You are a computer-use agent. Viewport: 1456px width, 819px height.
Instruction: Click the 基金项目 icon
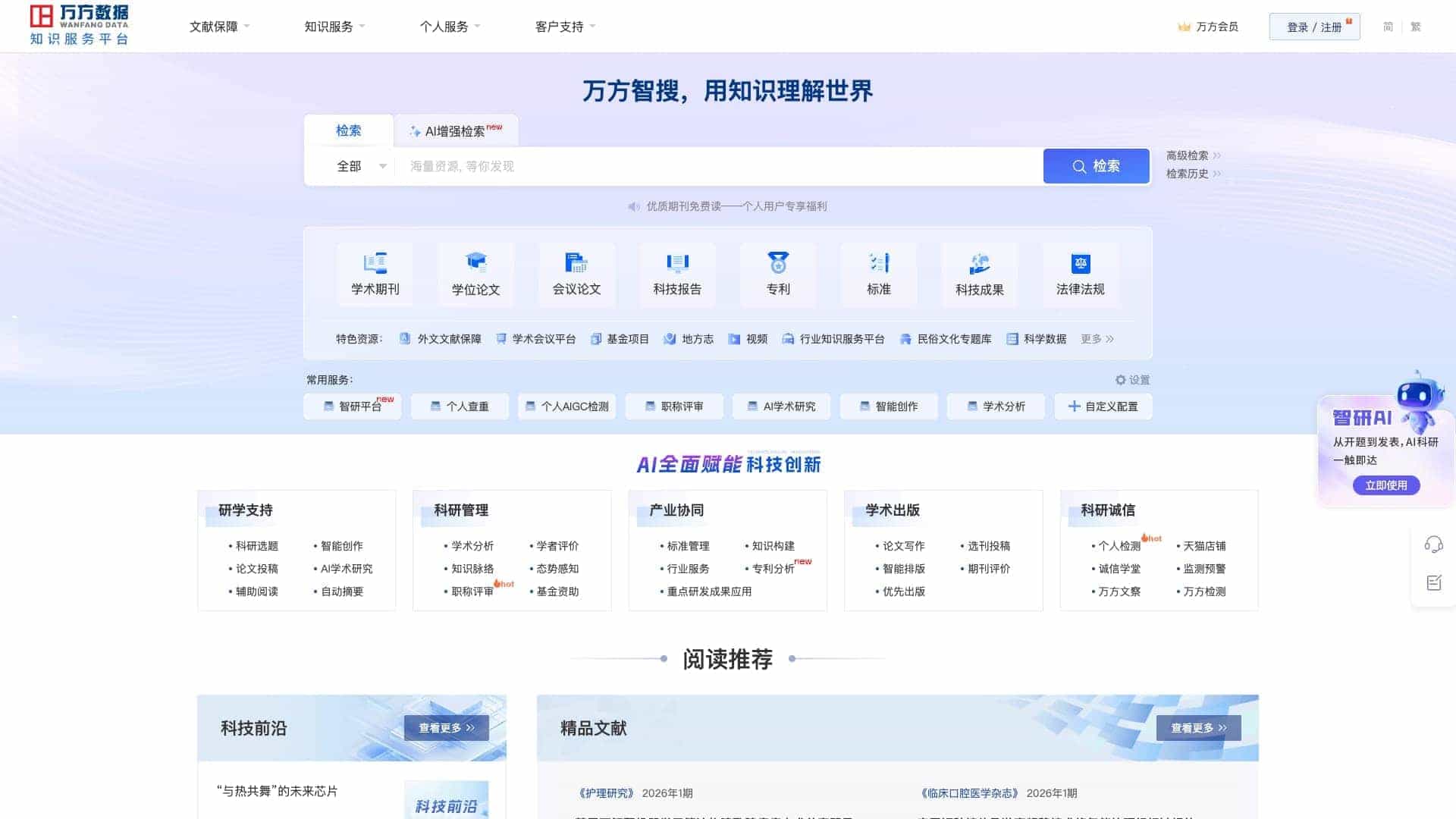coord(596,339)
